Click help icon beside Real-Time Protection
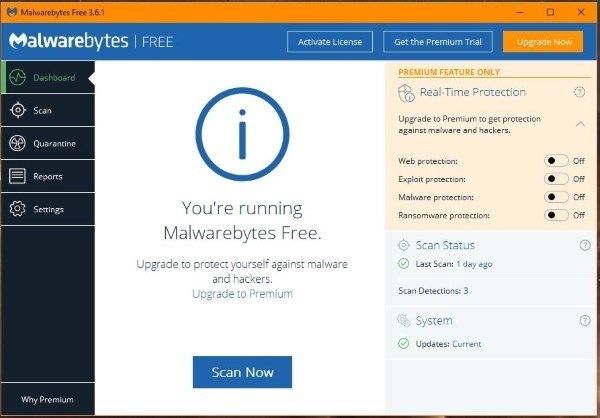 point(579,92)
